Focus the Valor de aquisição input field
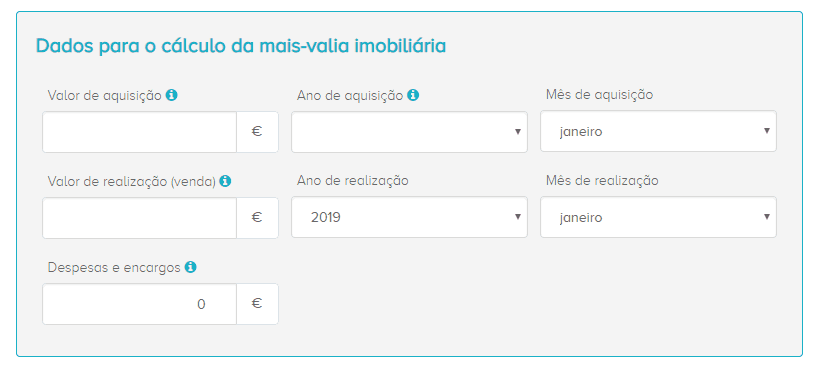 [139, 132]
